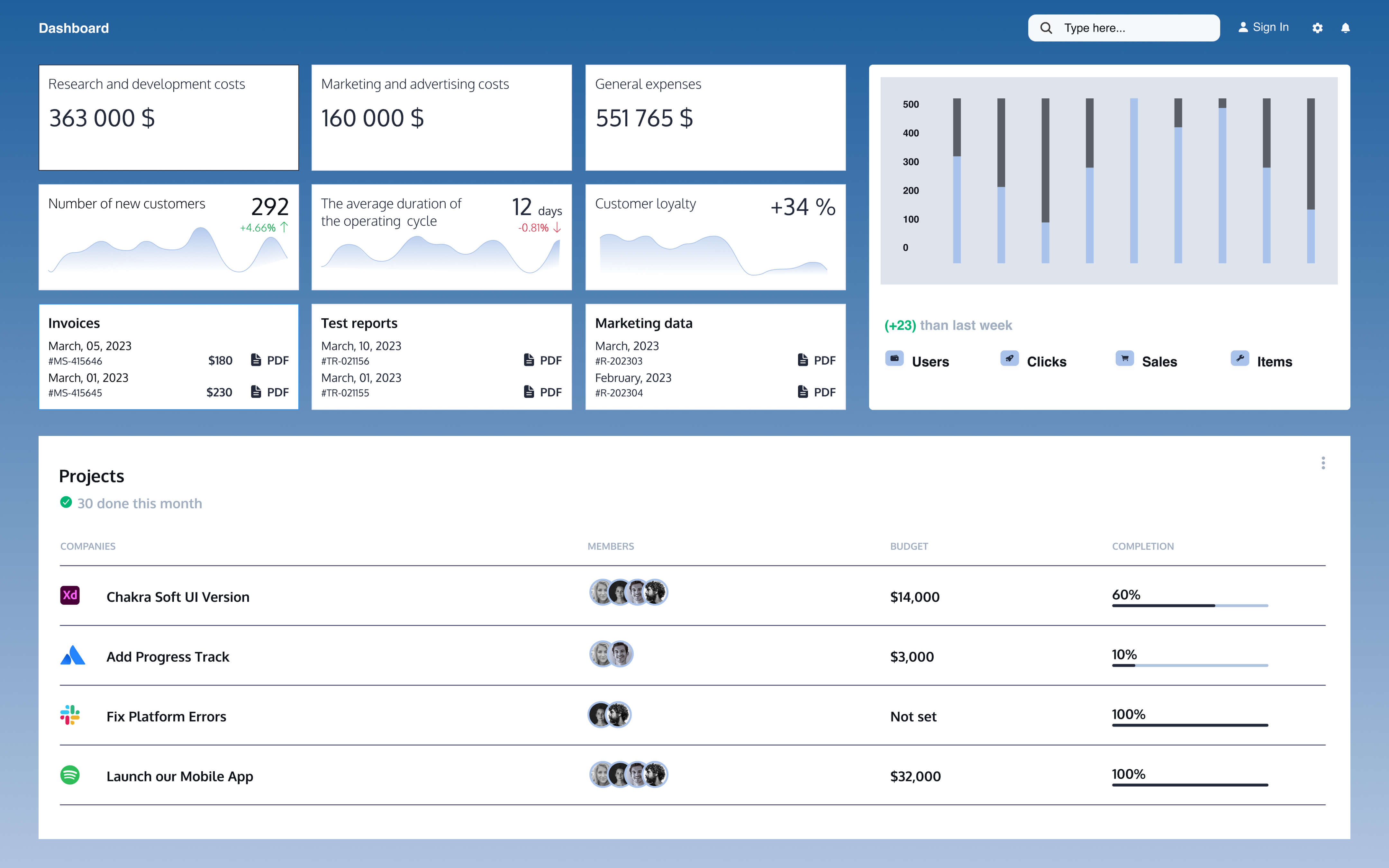Click the Clicks rocket icon
Screen dimensions: 1389x868
(1010, 358)
